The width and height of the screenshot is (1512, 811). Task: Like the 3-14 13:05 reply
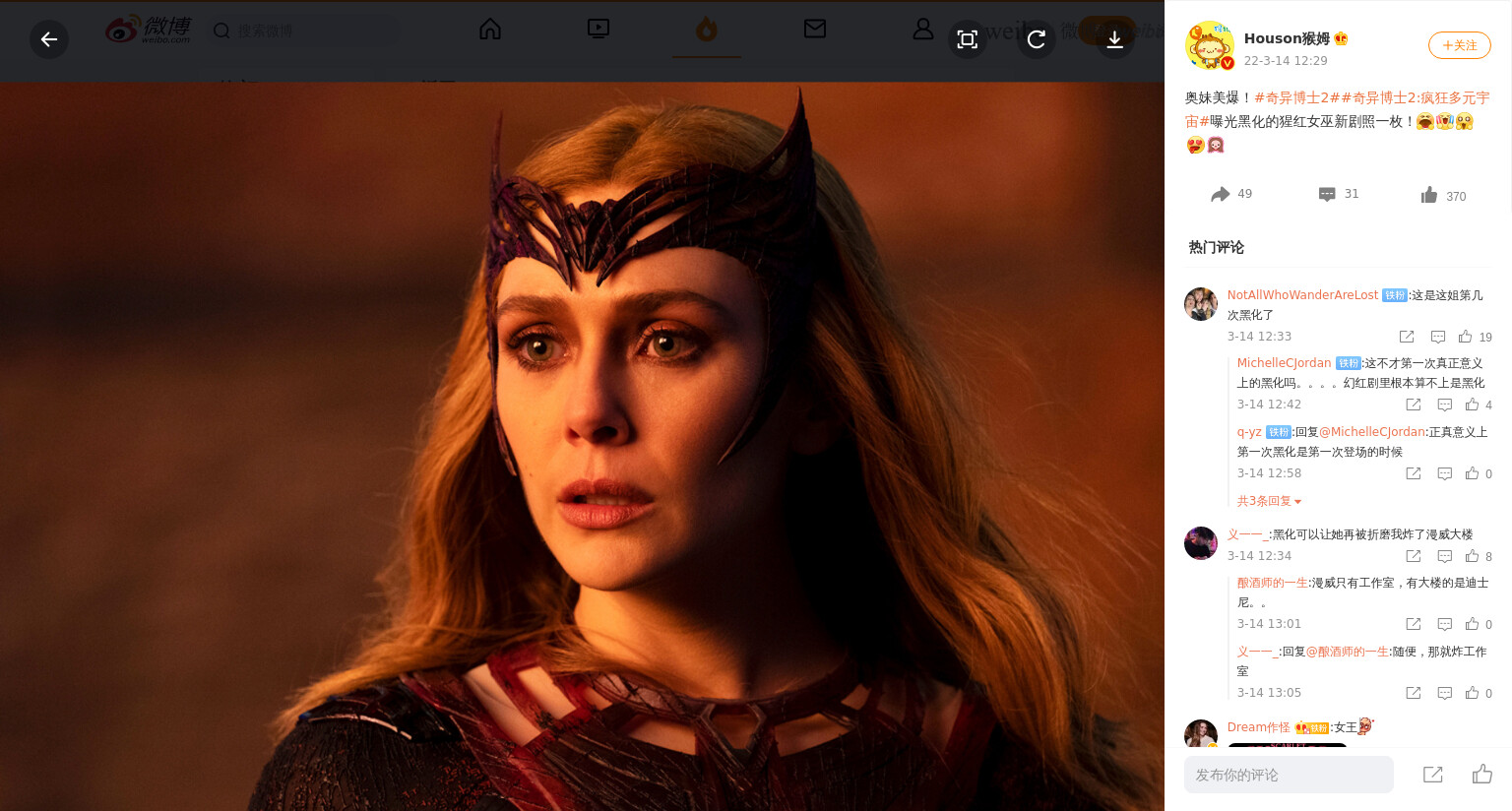point(1479,693)
